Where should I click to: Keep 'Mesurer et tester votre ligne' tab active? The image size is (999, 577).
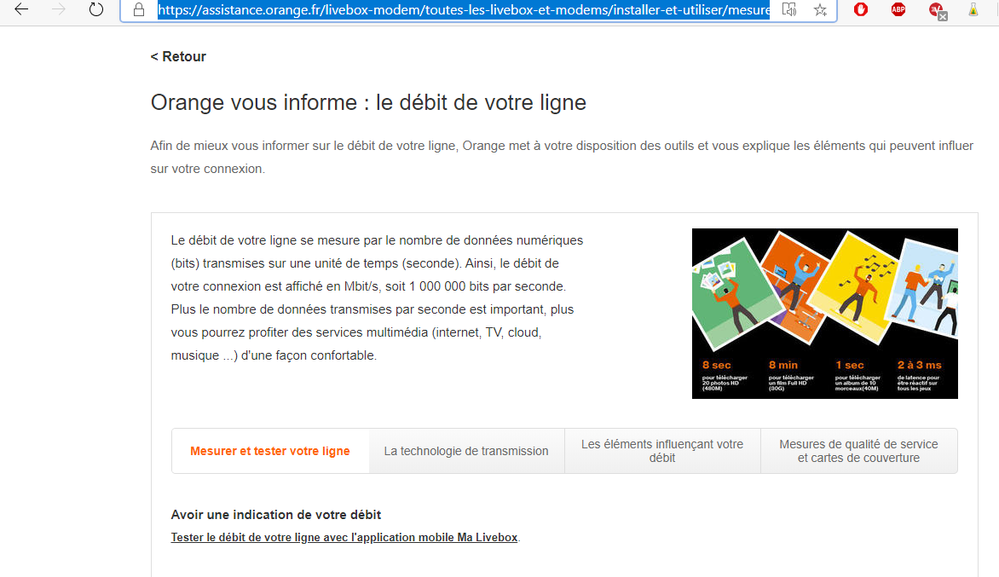tap(270, 451)
